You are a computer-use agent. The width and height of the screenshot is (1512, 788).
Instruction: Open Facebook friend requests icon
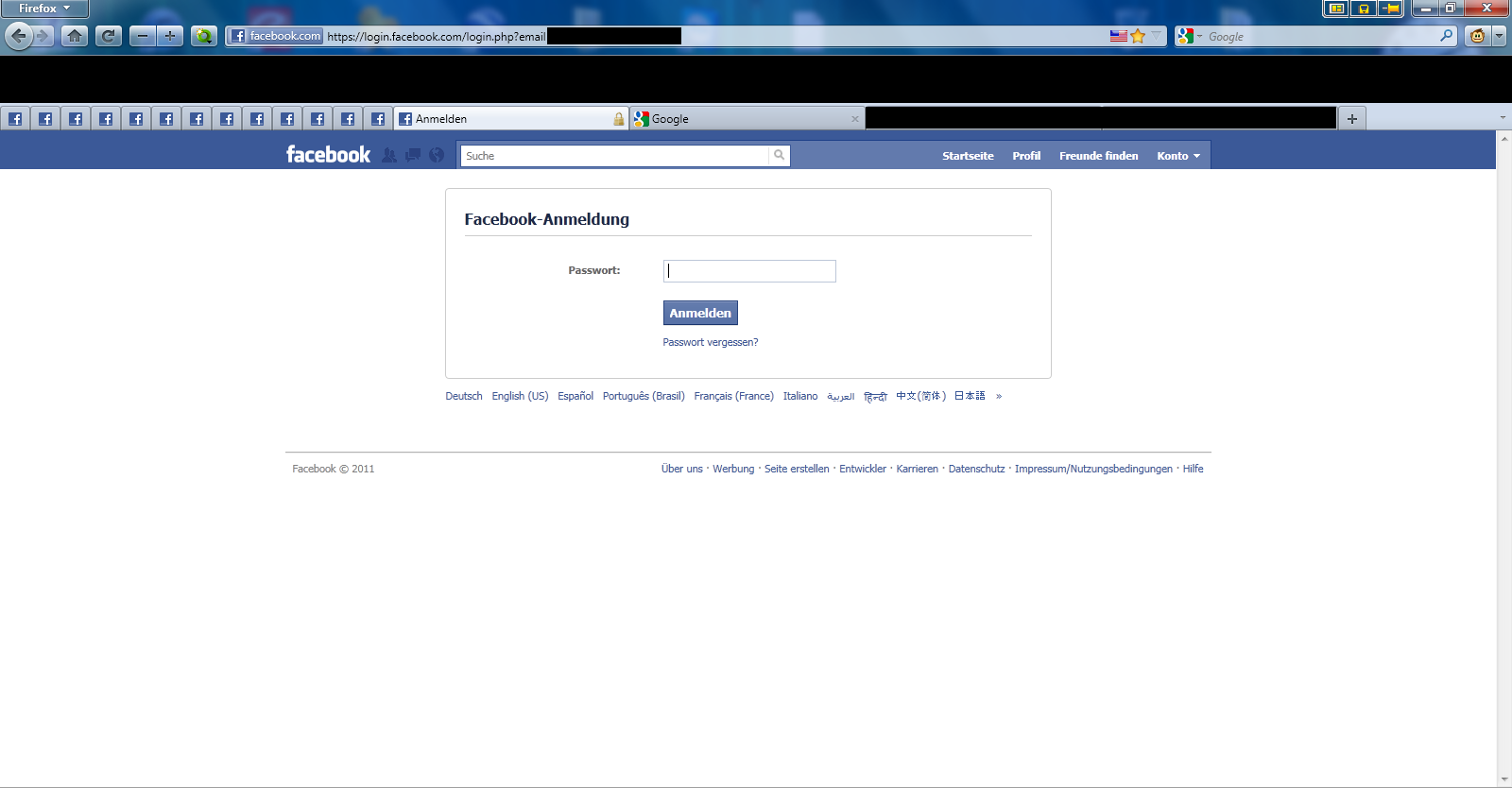[x=389, y=155]
